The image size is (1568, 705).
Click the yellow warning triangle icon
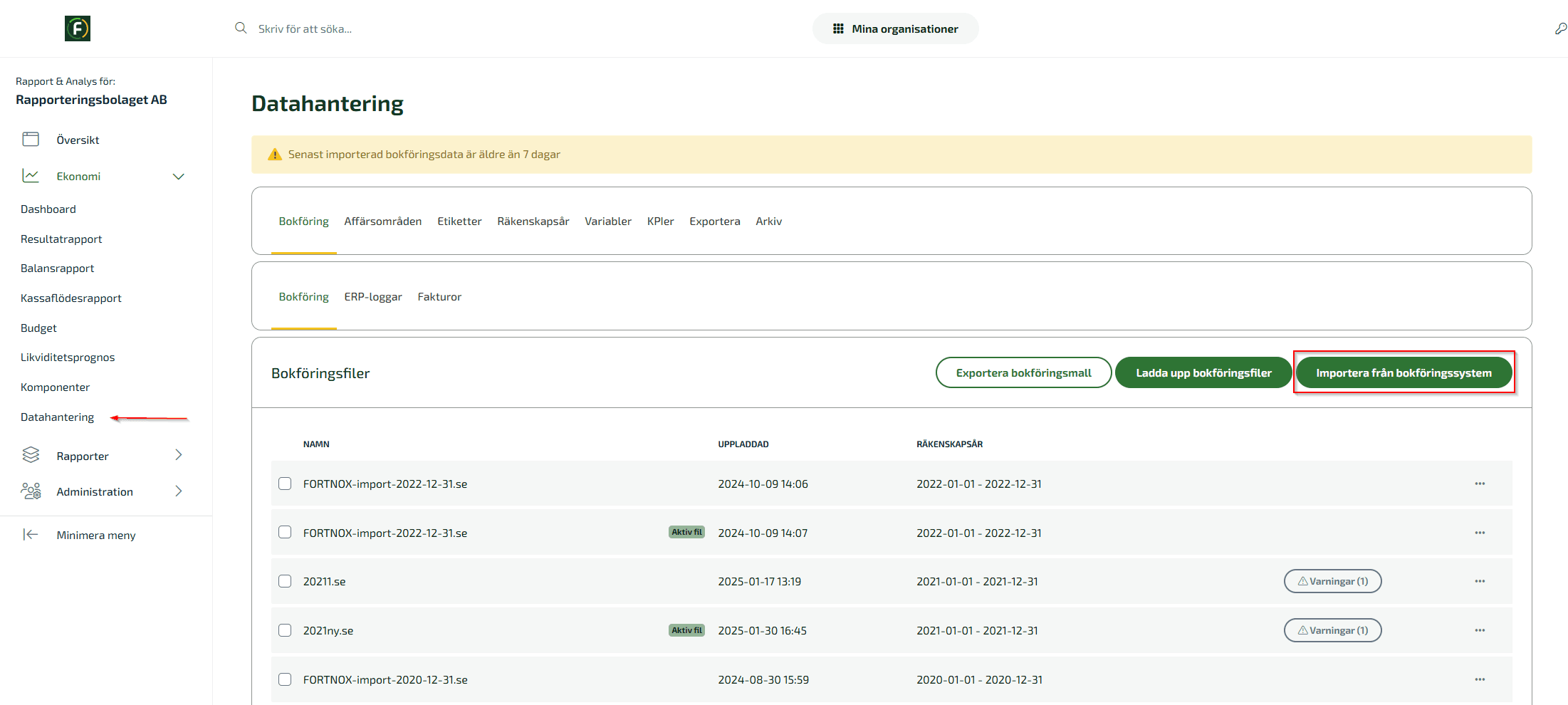point(274,155)
